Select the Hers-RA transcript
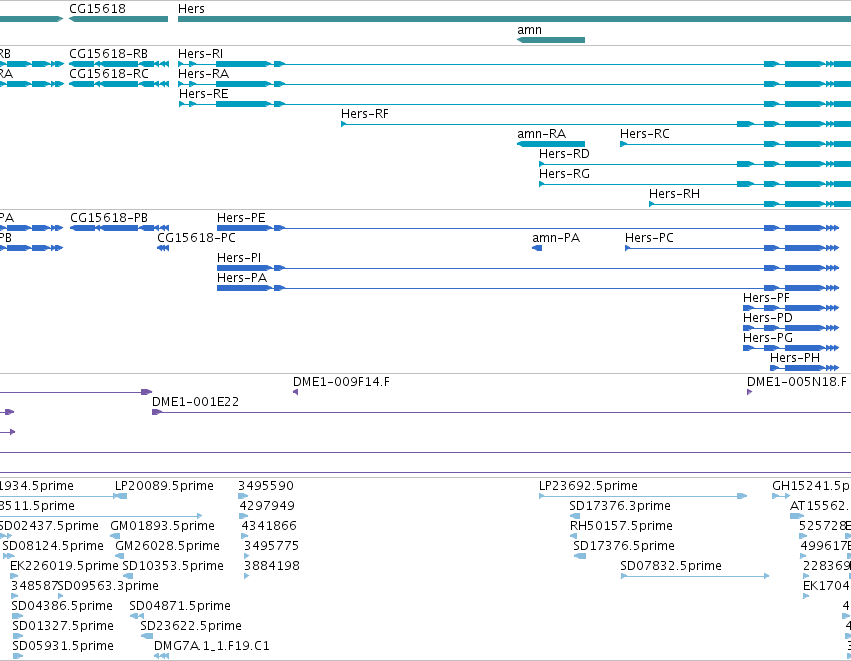 514,84
